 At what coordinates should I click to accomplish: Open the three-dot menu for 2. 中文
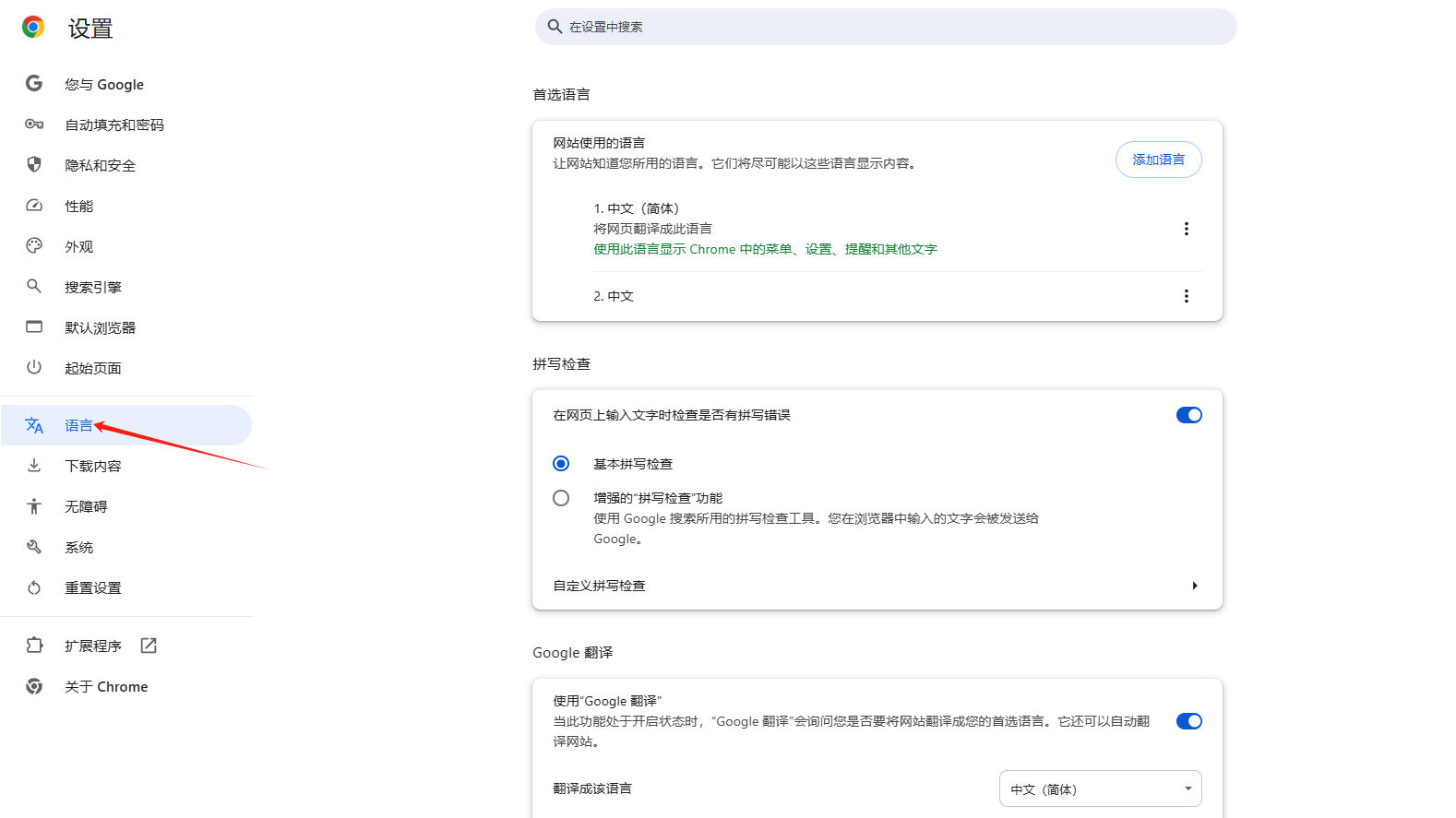point(1186,296)
